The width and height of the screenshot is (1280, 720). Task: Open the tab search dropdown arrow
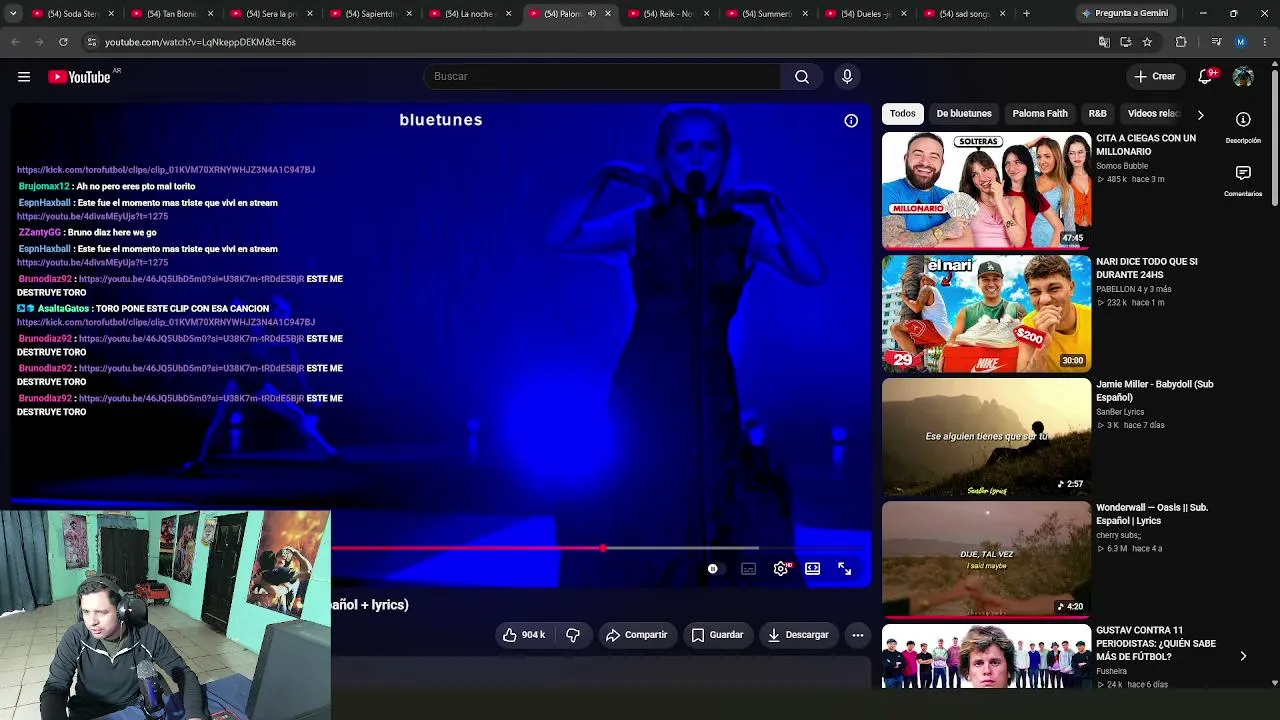point(13,14)
